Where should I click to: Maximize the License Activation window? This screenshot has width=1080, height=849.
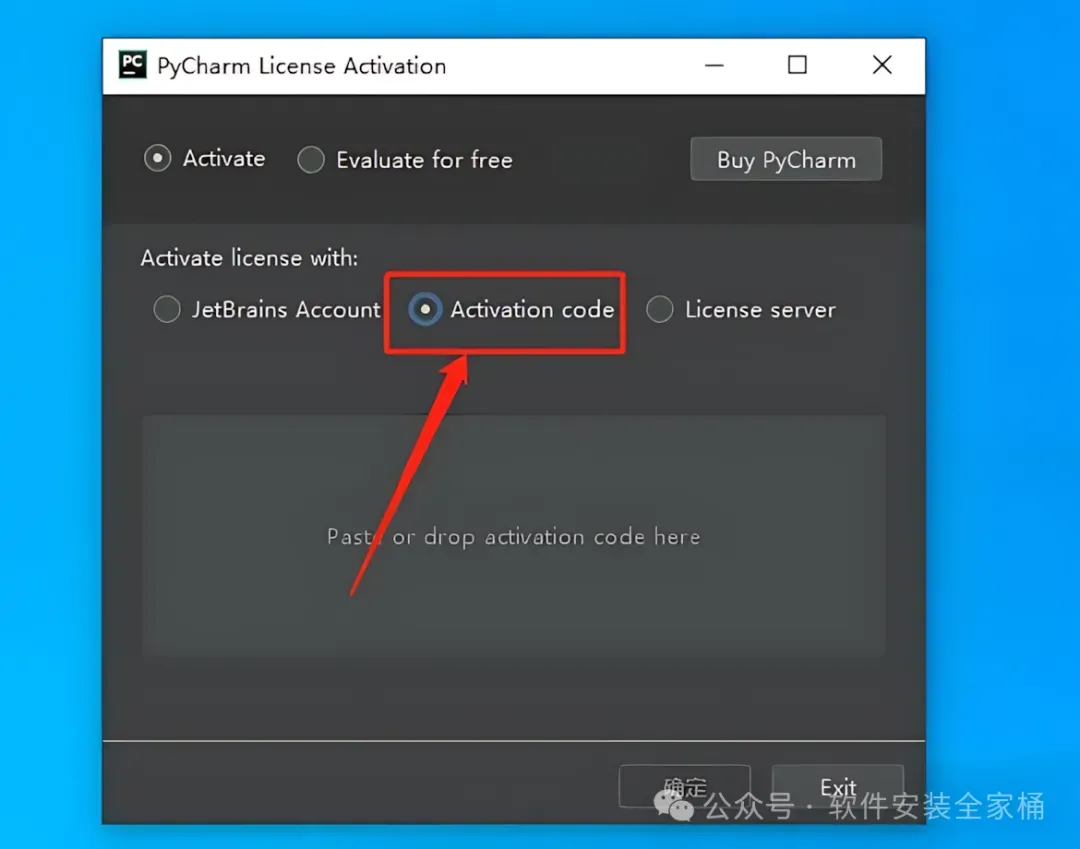click(798, 65)
